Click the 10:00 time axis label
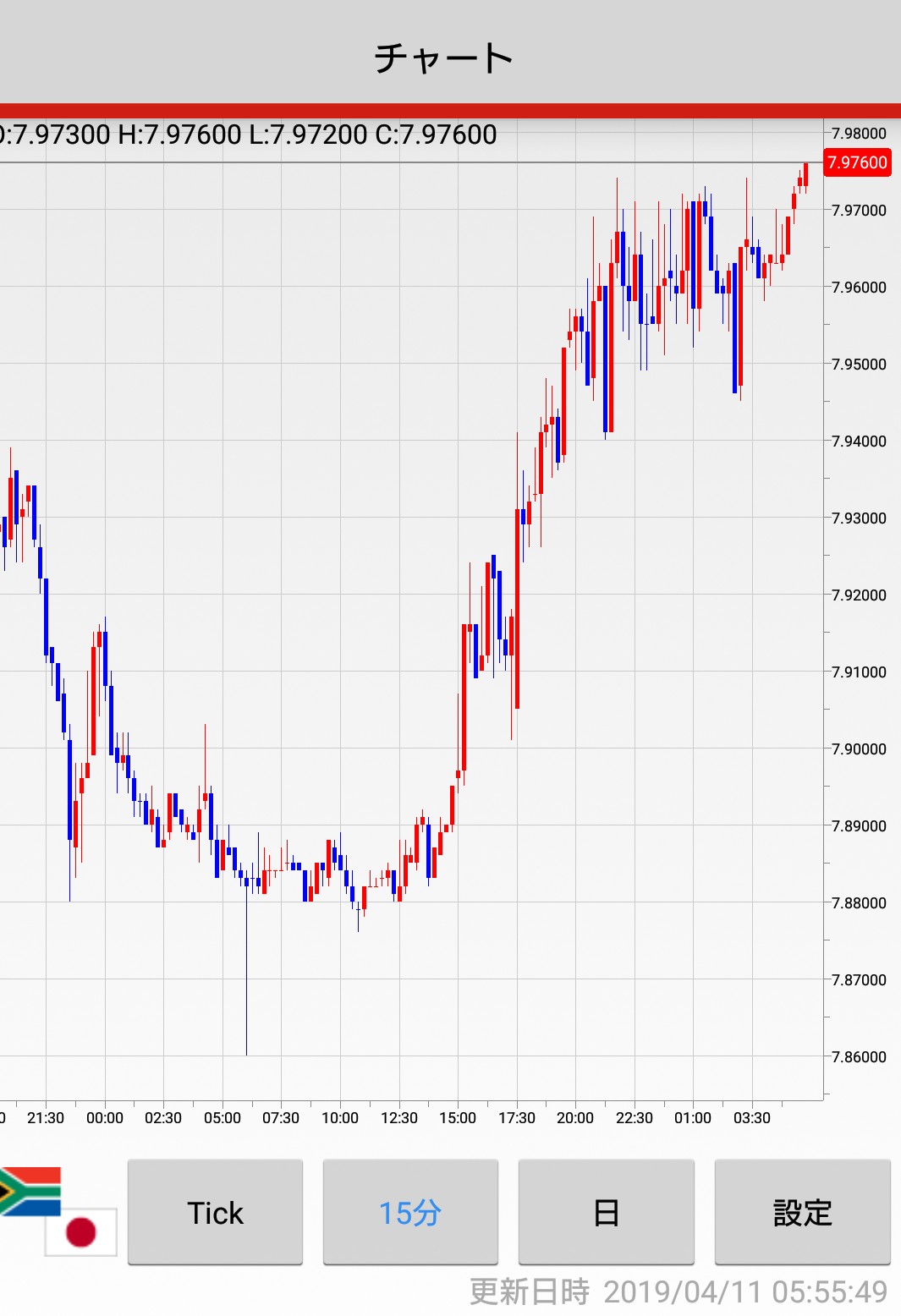Image resolution: width=901 pixels, height=1316 pixels. 340,1118
